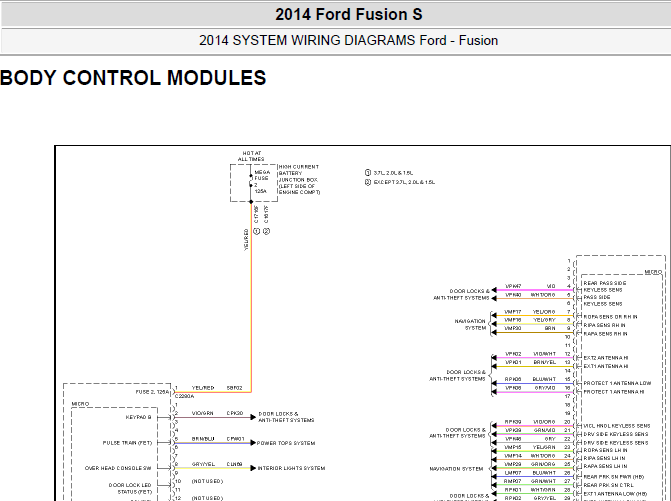Click the "GRN/ORG" wire label at pin 25
Image resolution: width=671 pixels, height=501 pixels.
pos(543,464)
